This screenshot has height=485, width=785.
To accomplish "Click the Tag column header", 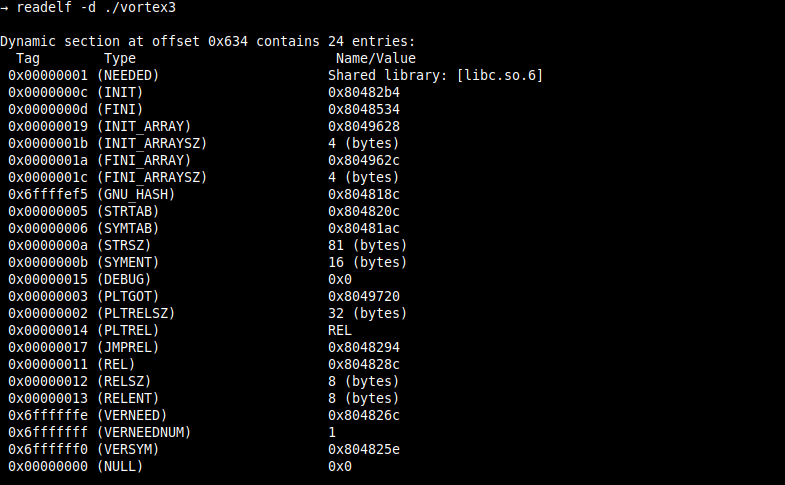I will (29, 59).
